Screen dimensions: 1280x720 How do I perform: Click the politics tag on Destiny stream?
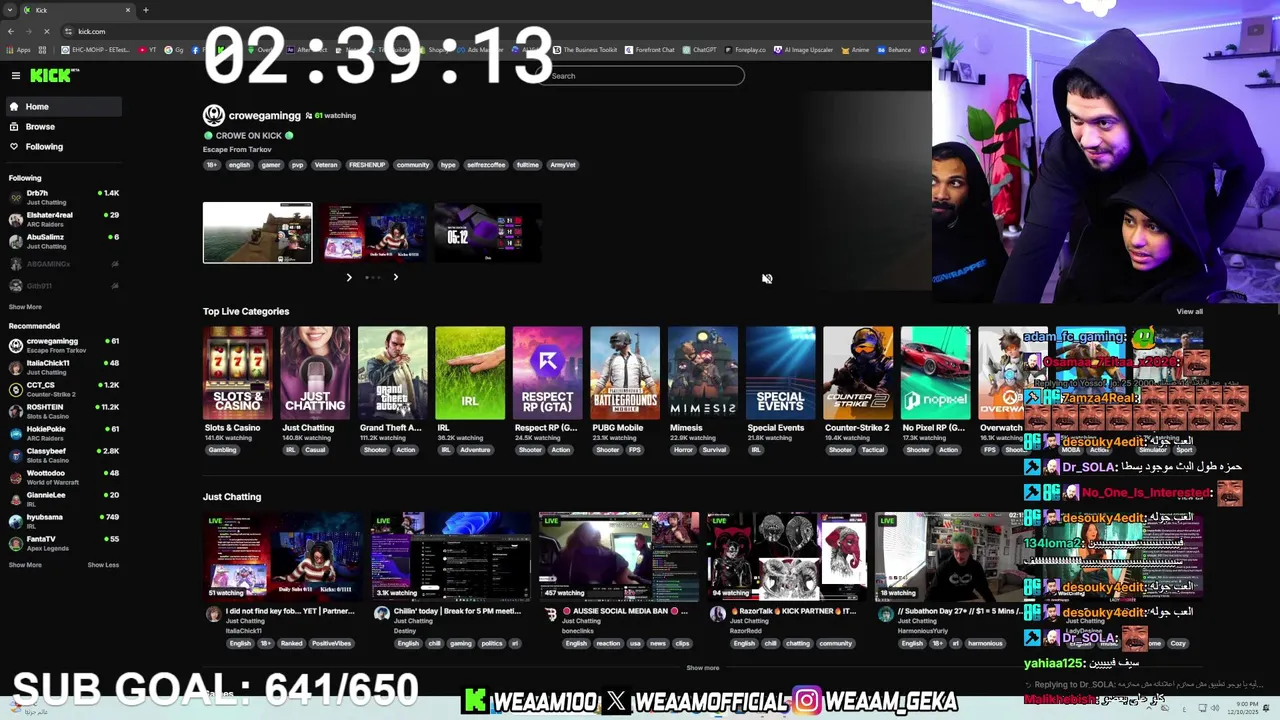492,644
